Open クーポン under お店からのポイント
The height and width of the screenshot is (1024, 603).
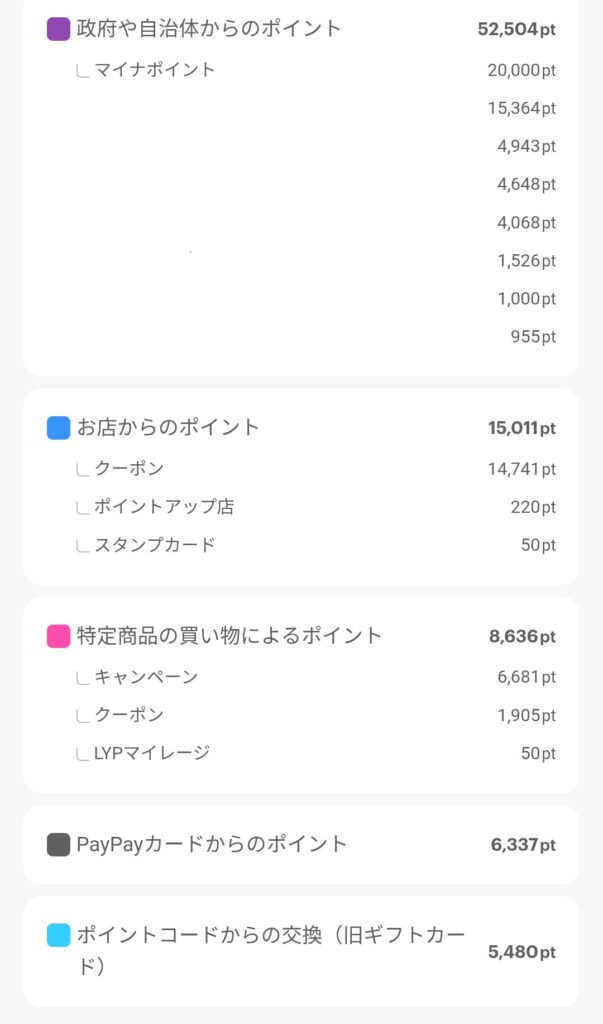(x=129, y=469)
